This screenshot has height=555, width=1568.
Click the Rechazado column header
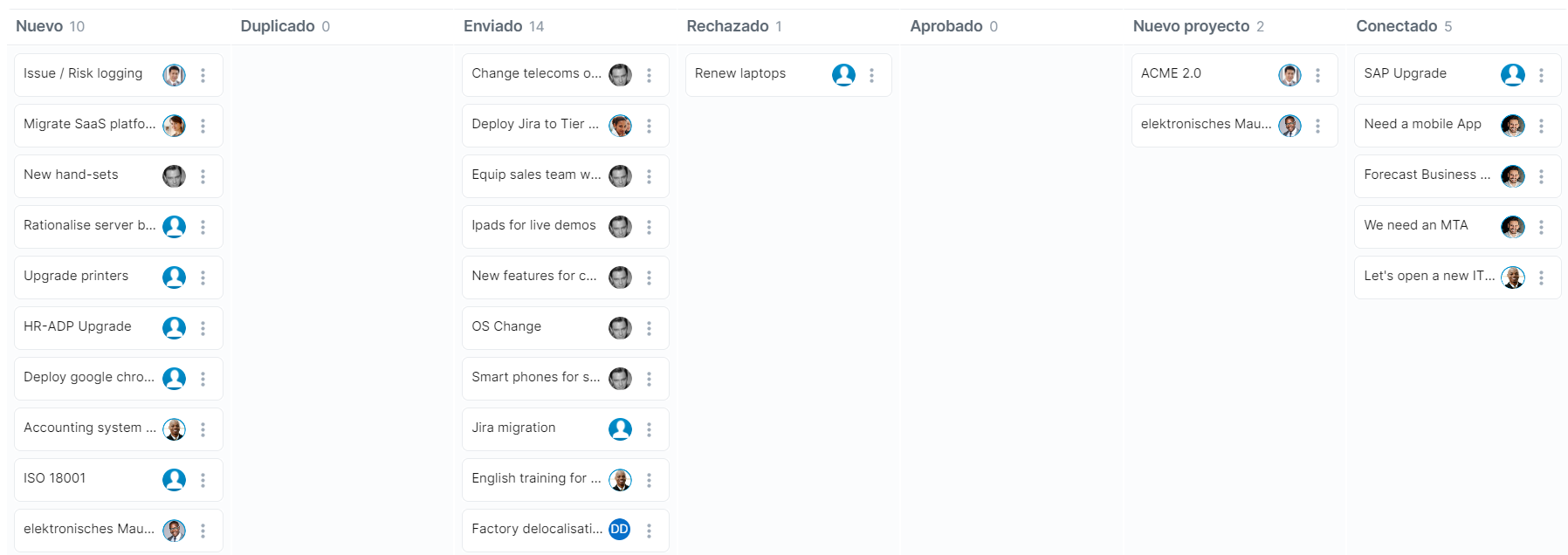tap(727, 26)
